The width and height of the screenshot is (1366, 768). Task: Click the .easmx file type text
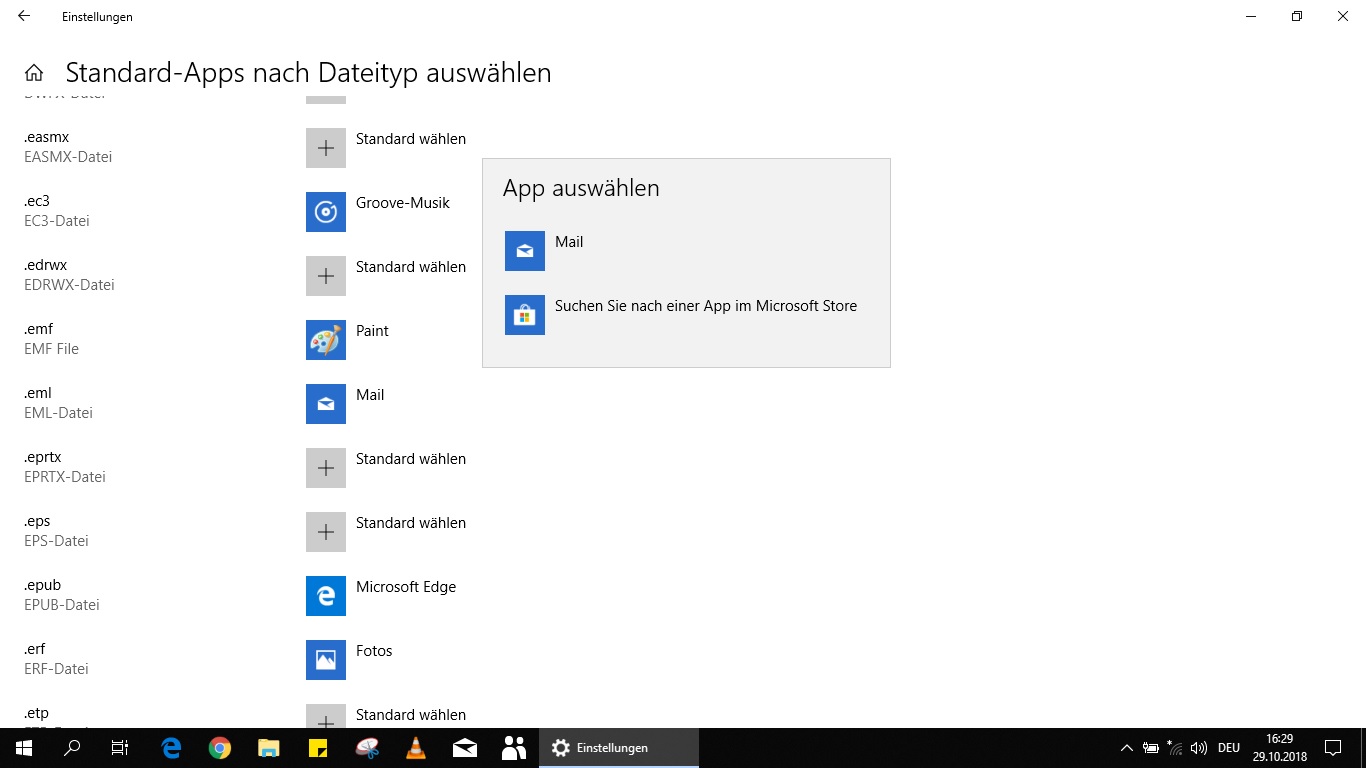point(47,137)
